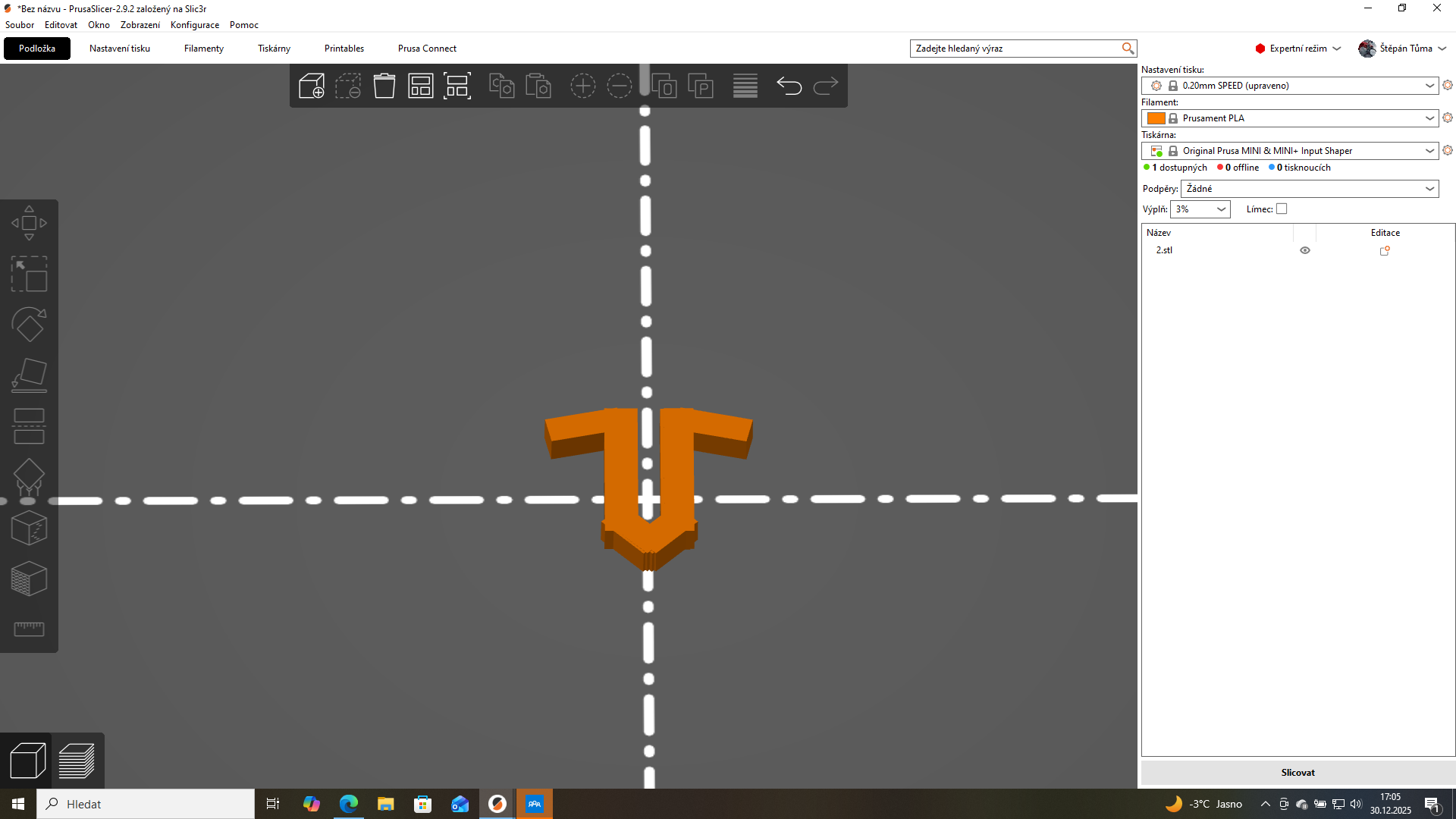Open variable layer height tool

745,86
